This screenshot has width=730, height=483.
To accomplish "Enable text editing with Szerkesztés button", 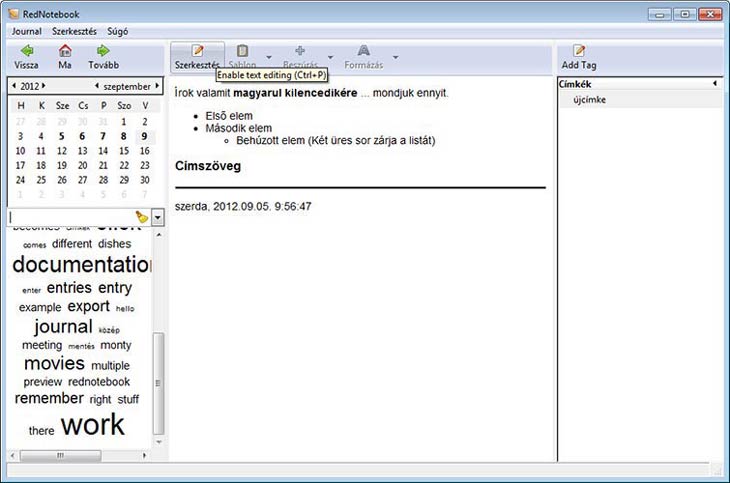I will click(197, 56).
